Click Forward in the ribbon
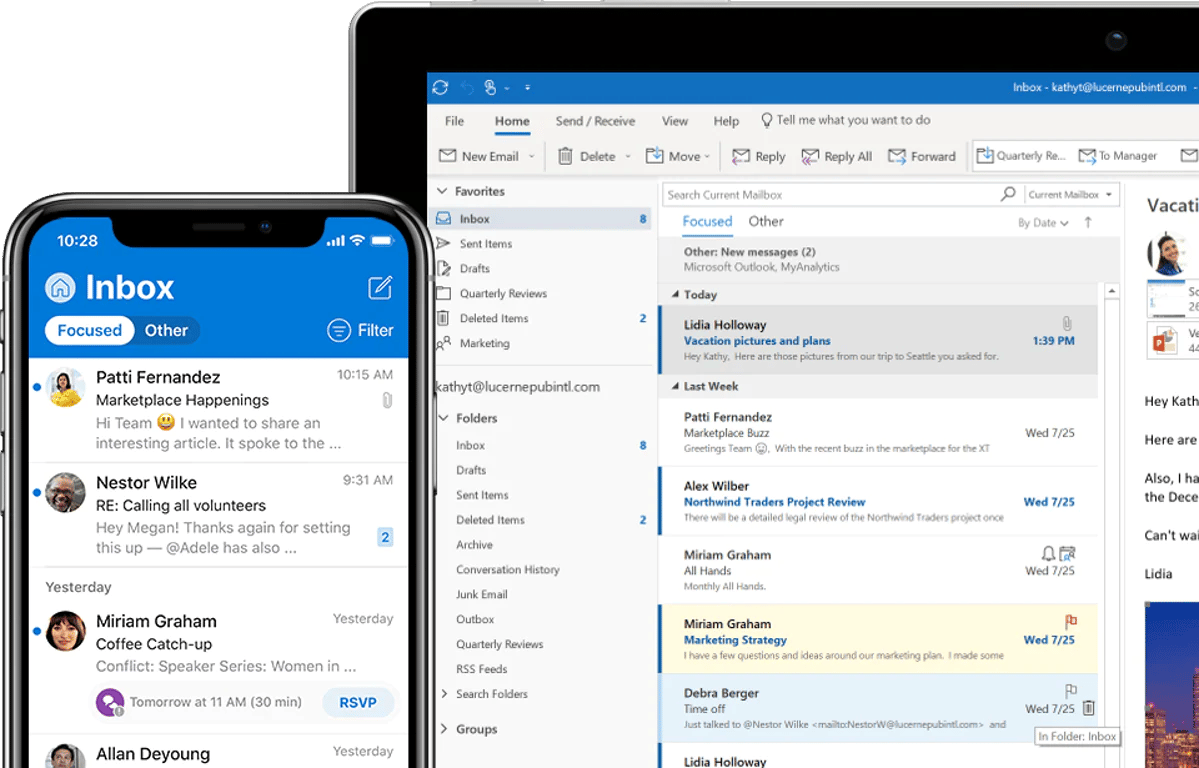The image size is (1199, 768). [x=921, y=156]
